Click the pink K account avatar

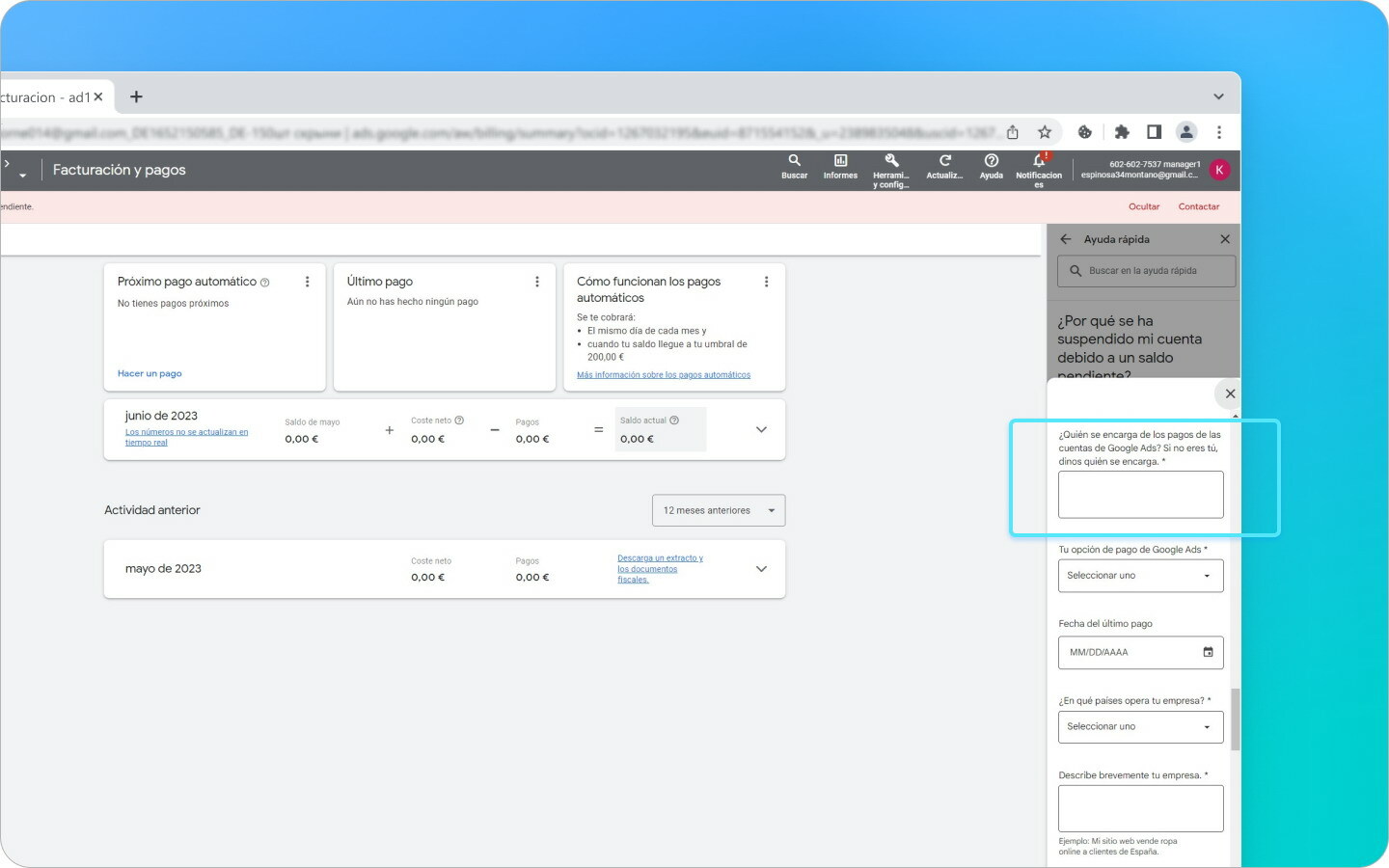(1219, 170)
